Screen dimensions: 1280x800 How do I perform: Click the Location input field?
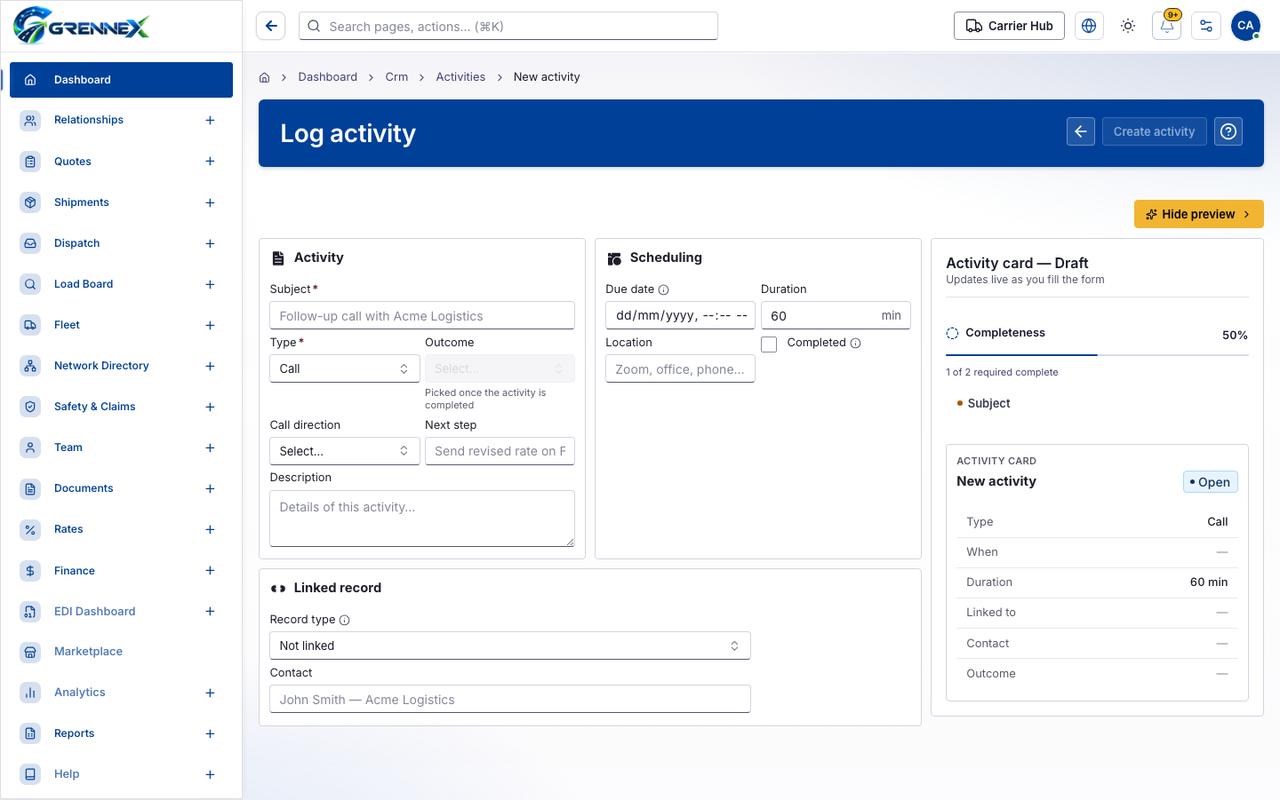(681, 369)
